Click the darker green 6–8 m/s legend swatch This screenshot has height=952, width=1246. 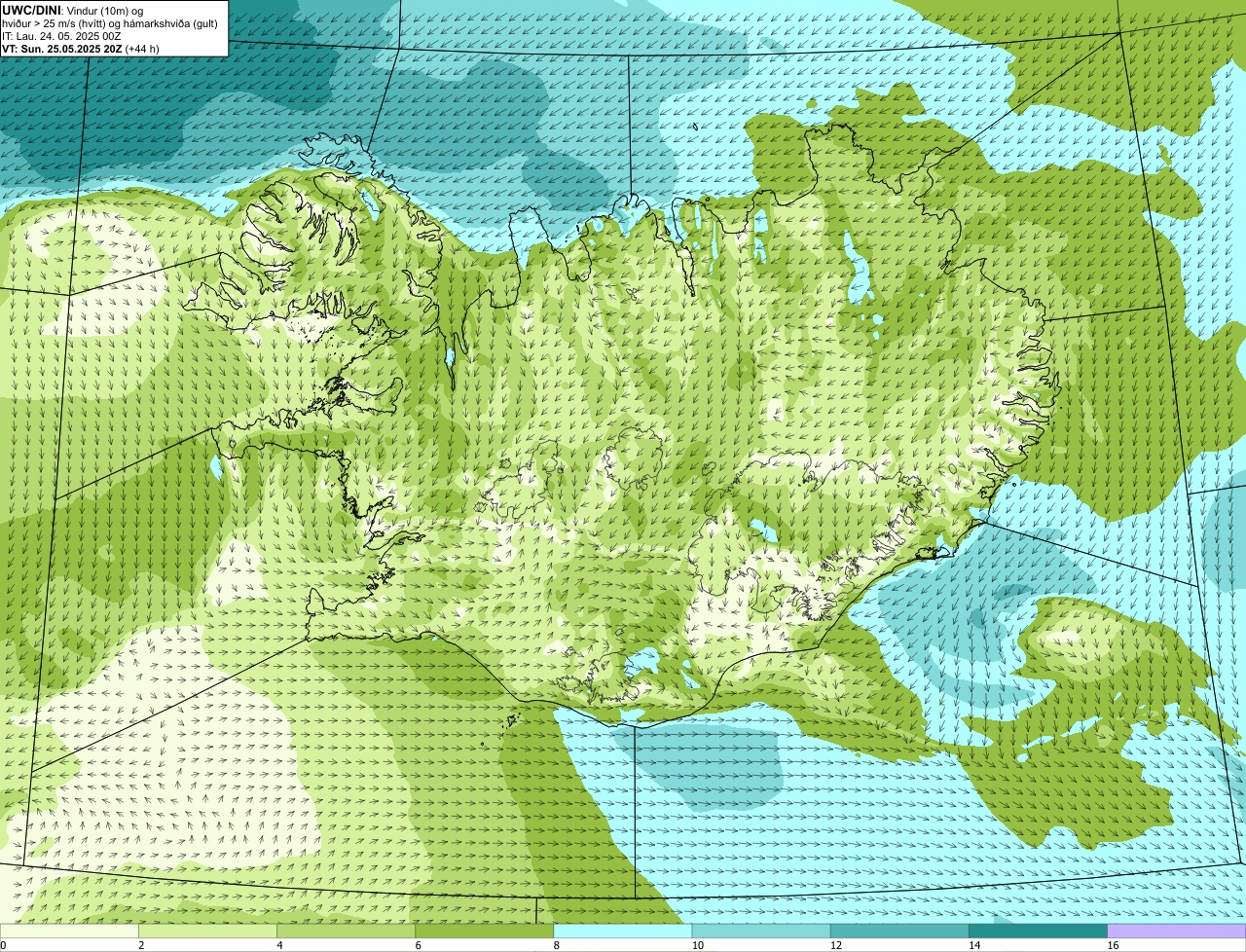(x=484, y=931)
